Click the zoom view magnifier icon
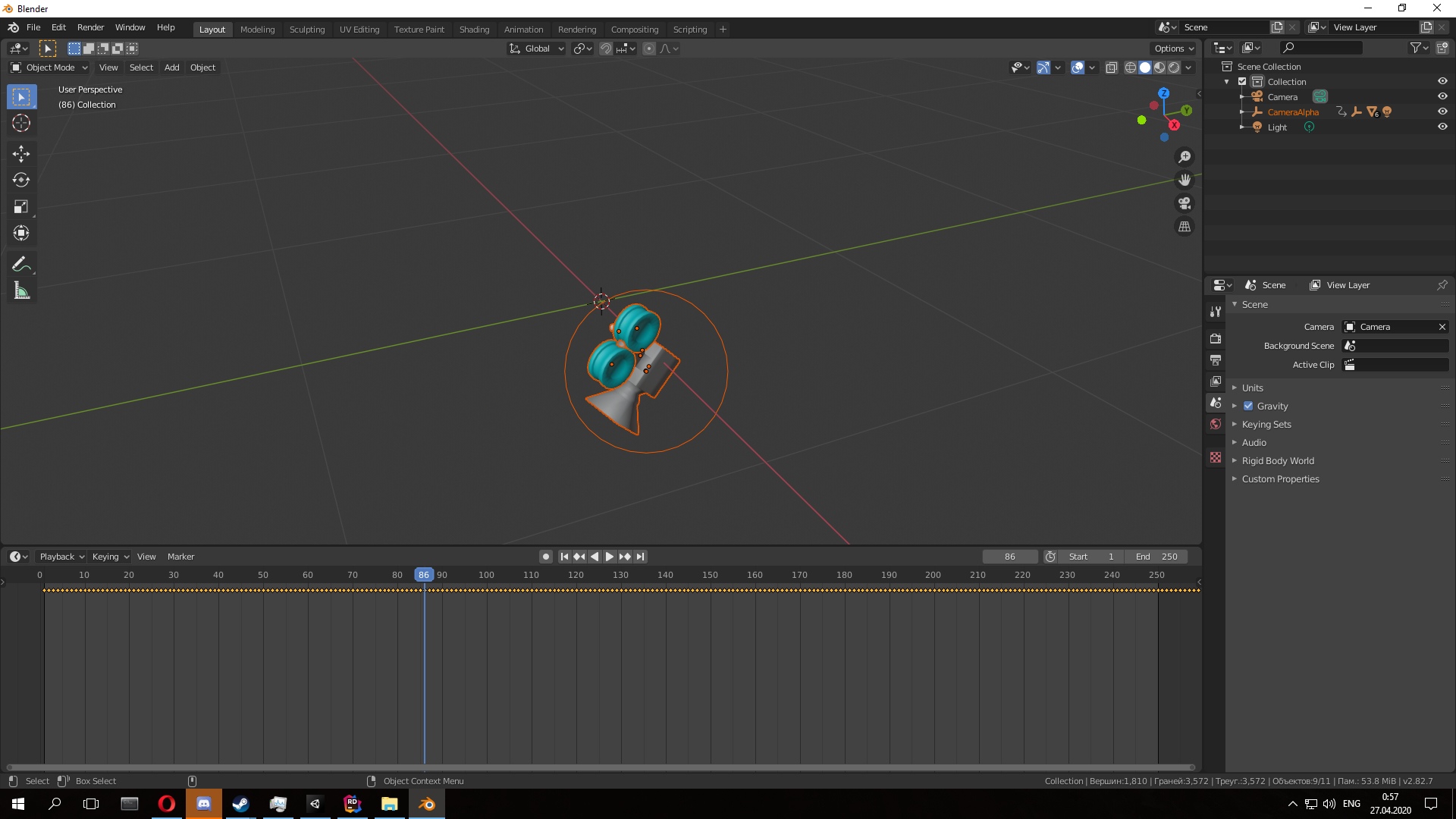The width and height of the screenshot is (1456, 819). pos(1185,157)
